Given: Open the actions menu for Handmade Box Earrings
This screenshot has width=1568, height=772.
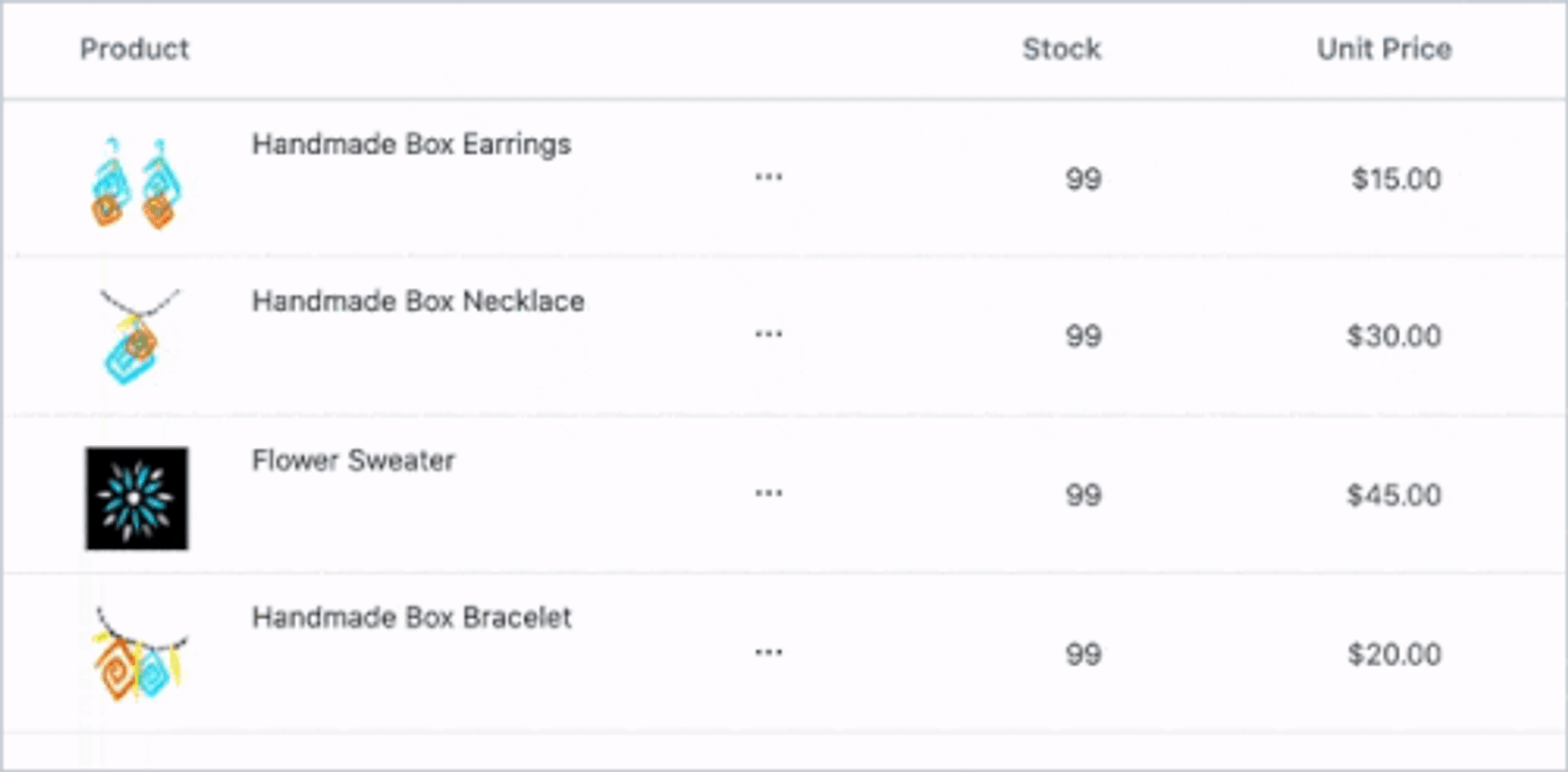Looking at the screenshot, I should click(x=768, y=177).
